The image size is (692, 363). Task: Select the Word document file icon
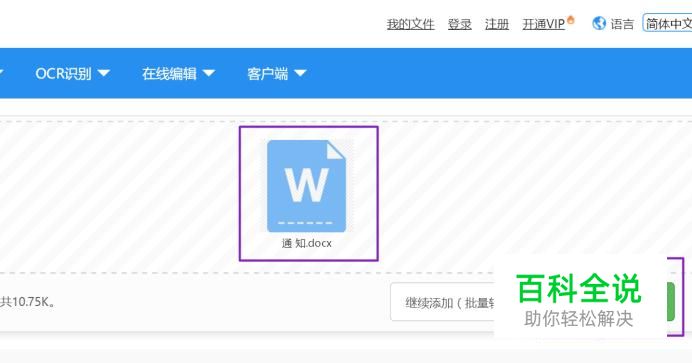(x=306, y=186)
